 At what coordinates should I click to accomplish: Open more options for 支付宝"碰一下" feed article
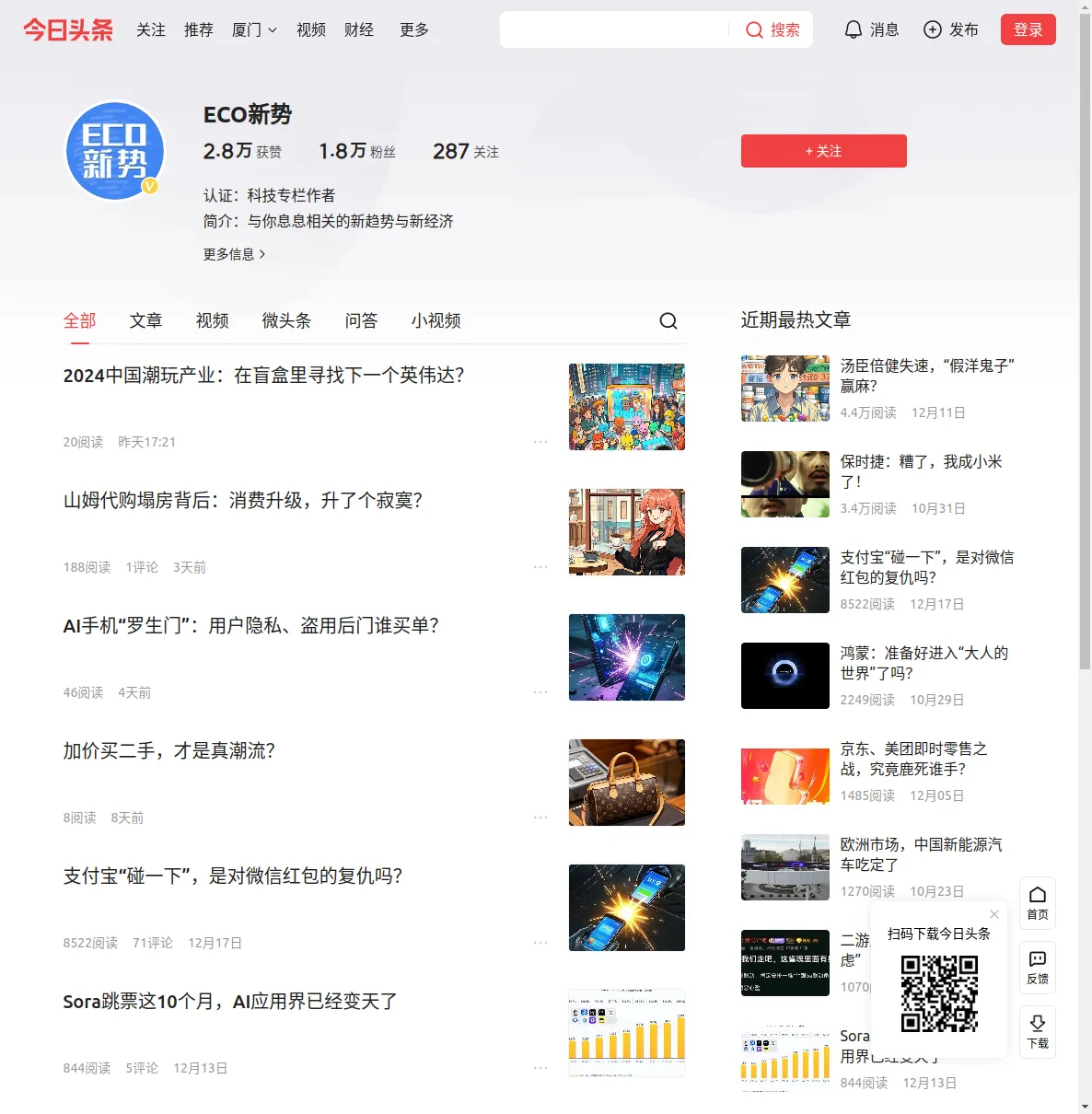pyautogui.click(x=540, y=943)
